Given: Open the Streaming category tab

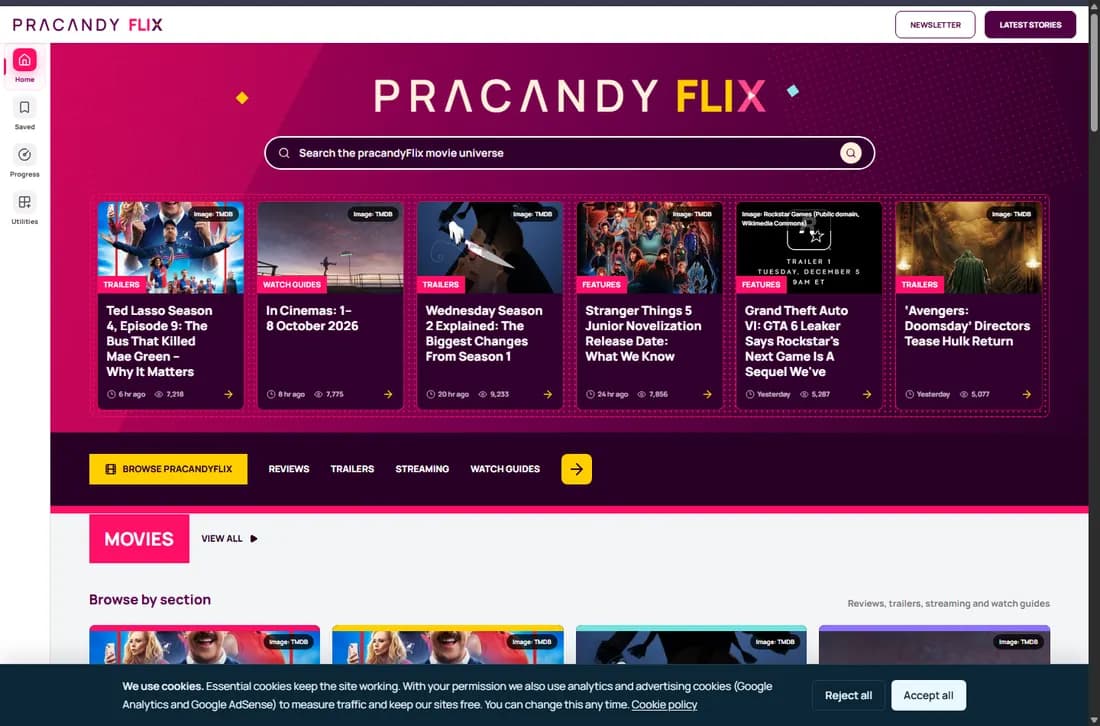Looking at the screenshot, I should (422, 469).
